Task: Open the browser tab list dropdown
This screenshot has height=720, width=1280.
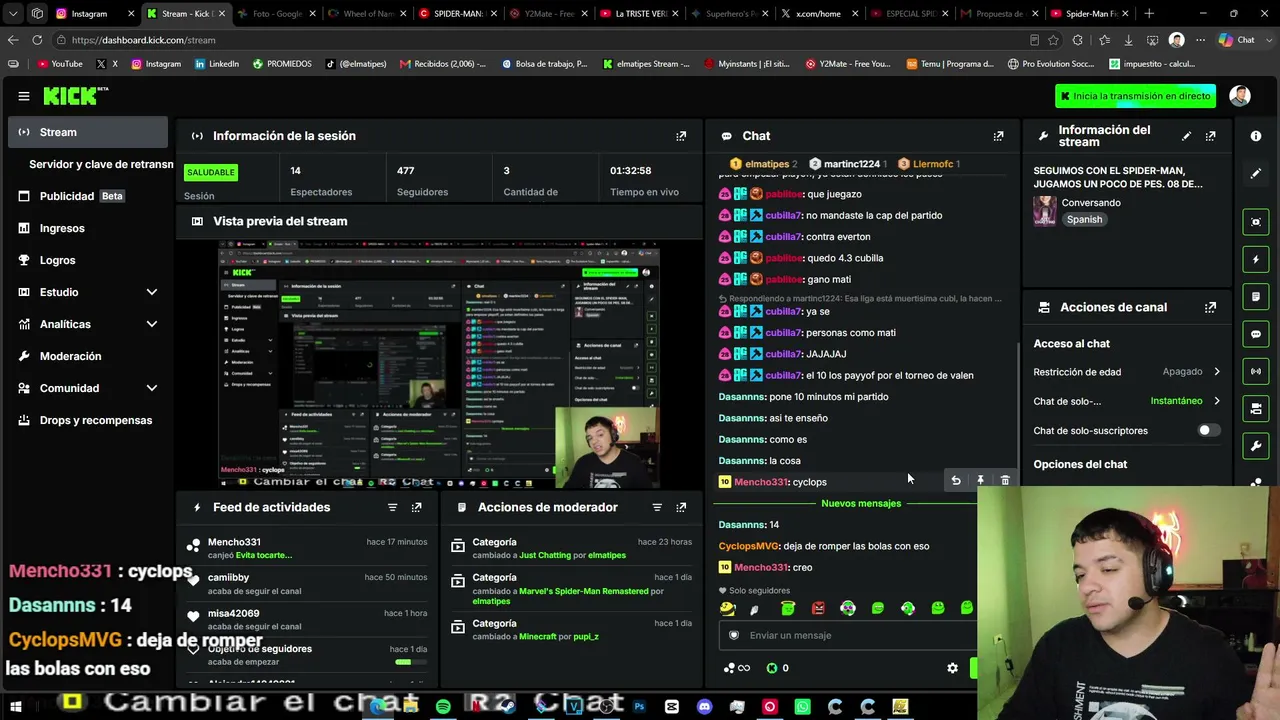Action: tap(13, 14)
